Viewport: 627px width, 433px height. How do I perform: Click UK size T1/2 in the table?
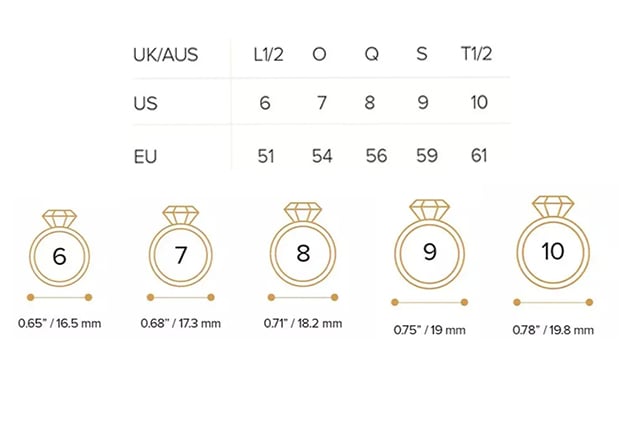(479, 54)
